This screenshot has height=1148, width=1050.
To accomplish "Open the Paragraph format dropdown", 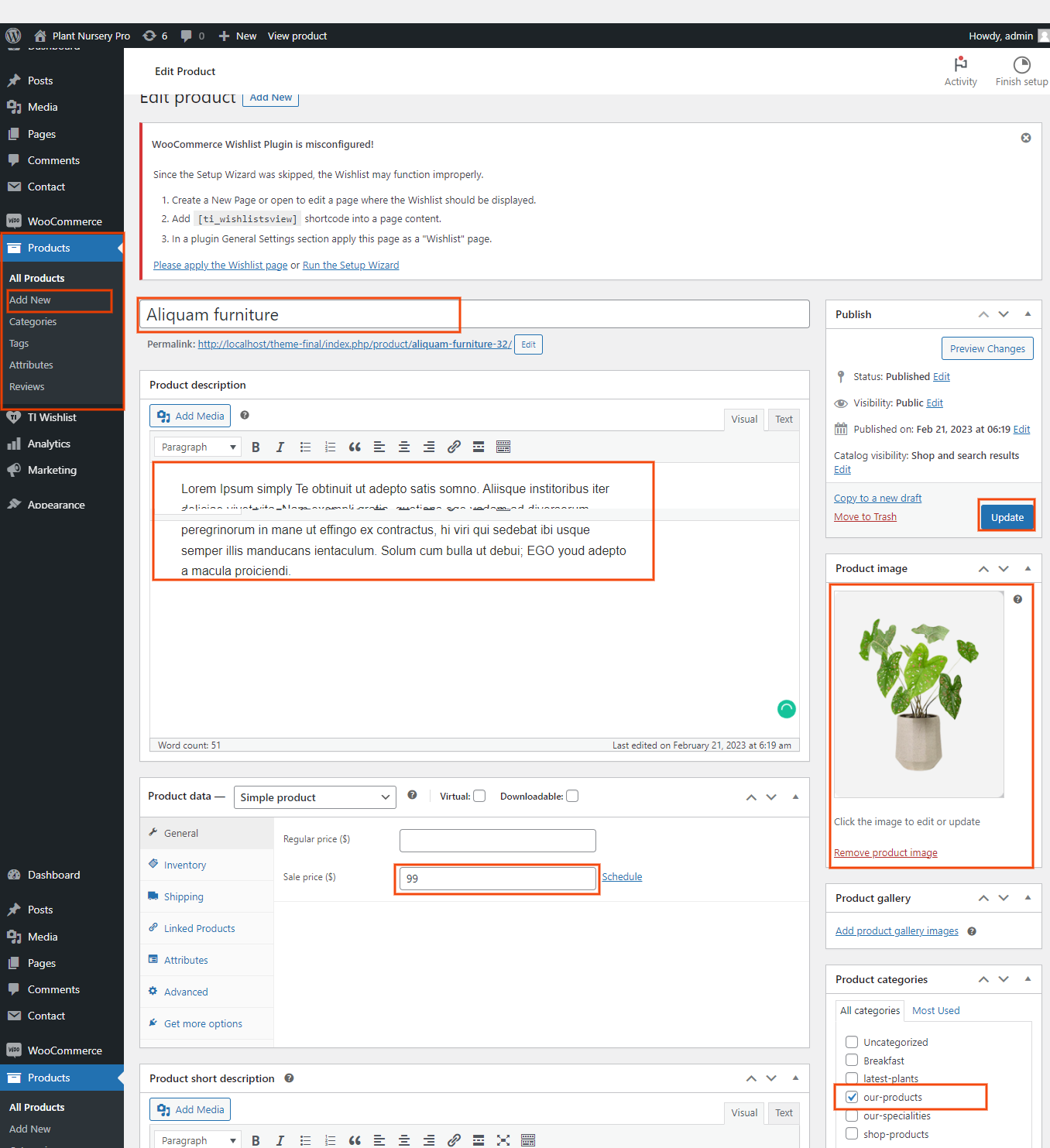I will coord(198,447).
